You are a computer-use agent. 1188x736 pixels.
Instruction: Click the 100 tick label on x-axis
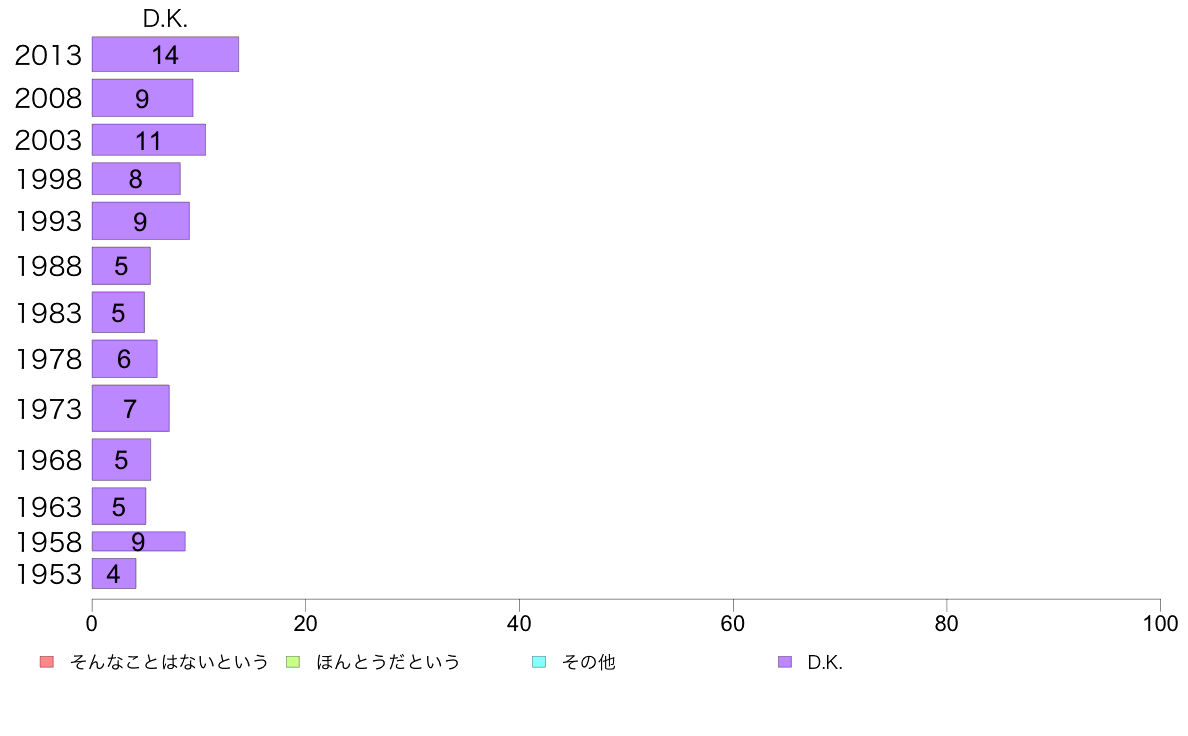point(1160,624)
